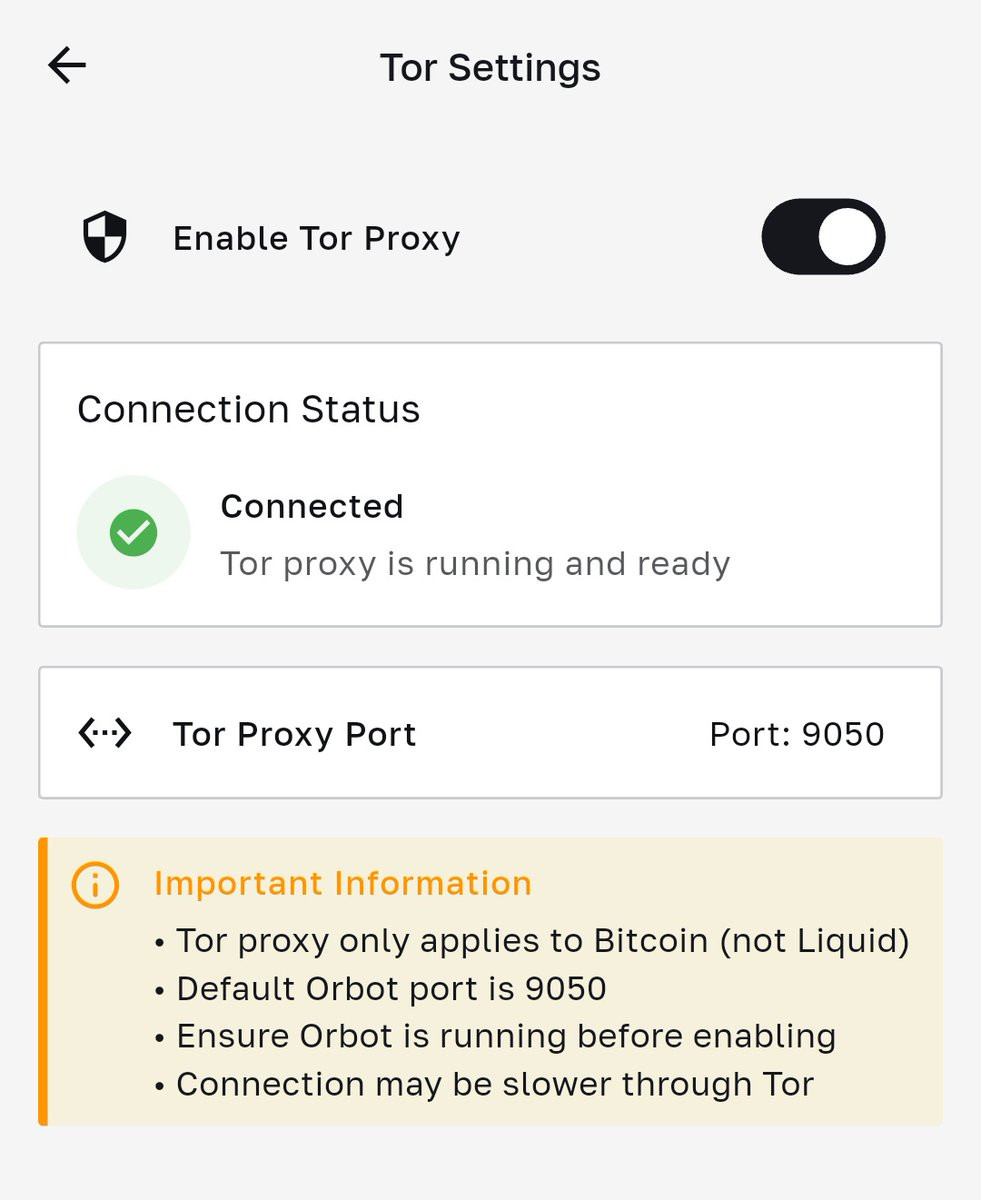Click the green connected checkmark icon
981x1200 pixels.
(133, 532)
